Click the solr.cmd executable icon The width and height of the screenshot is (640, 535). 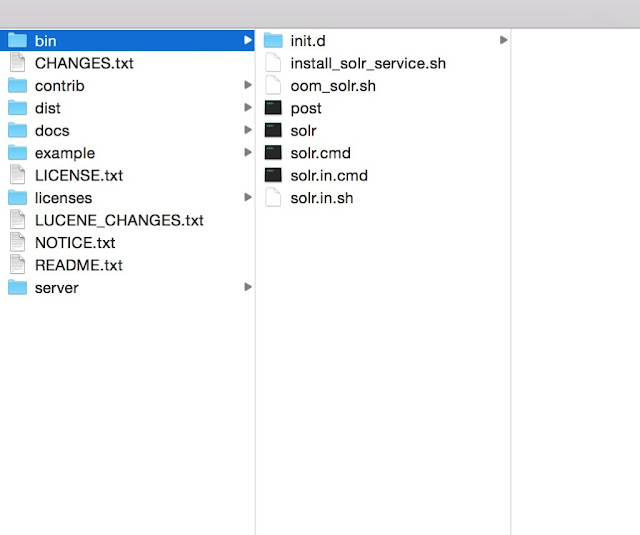click(273, 153)
